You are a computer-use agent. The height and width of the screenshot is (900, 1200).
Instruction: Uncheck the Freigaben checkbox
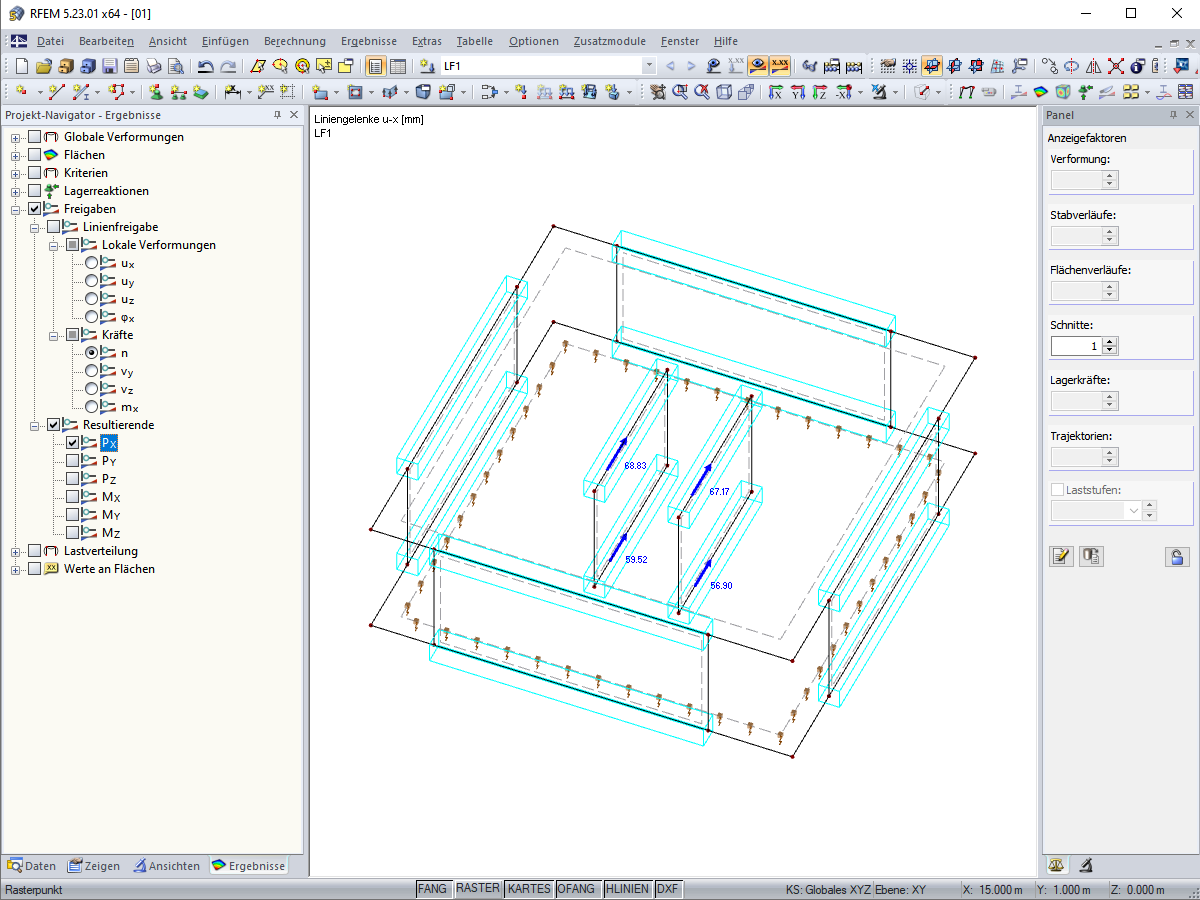pyautogui.click(x=35, y=209)
